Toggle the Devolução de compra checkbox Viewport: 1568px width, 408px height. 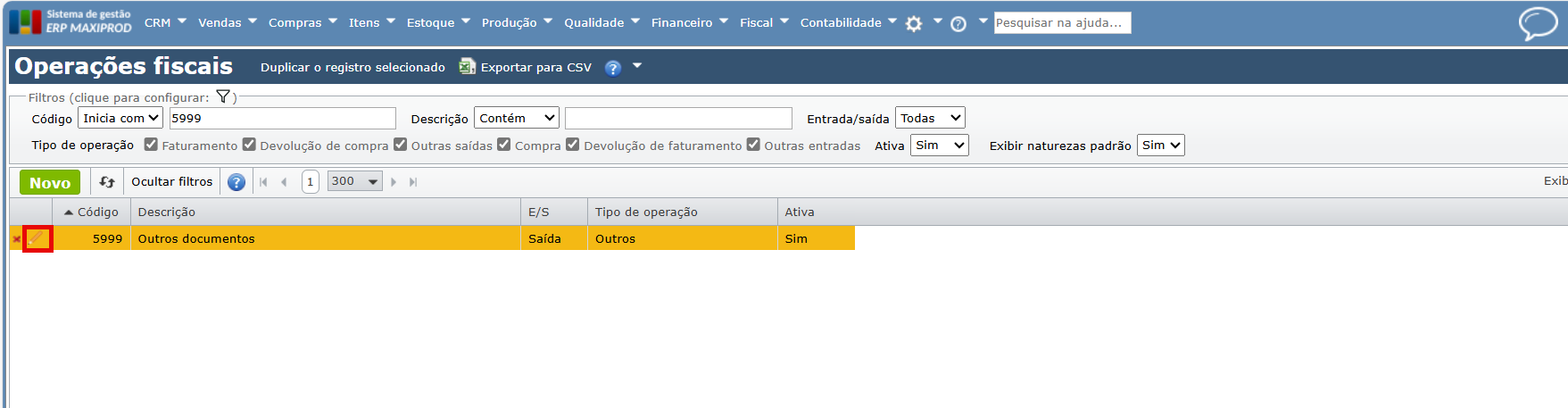(x=249, y=145)
